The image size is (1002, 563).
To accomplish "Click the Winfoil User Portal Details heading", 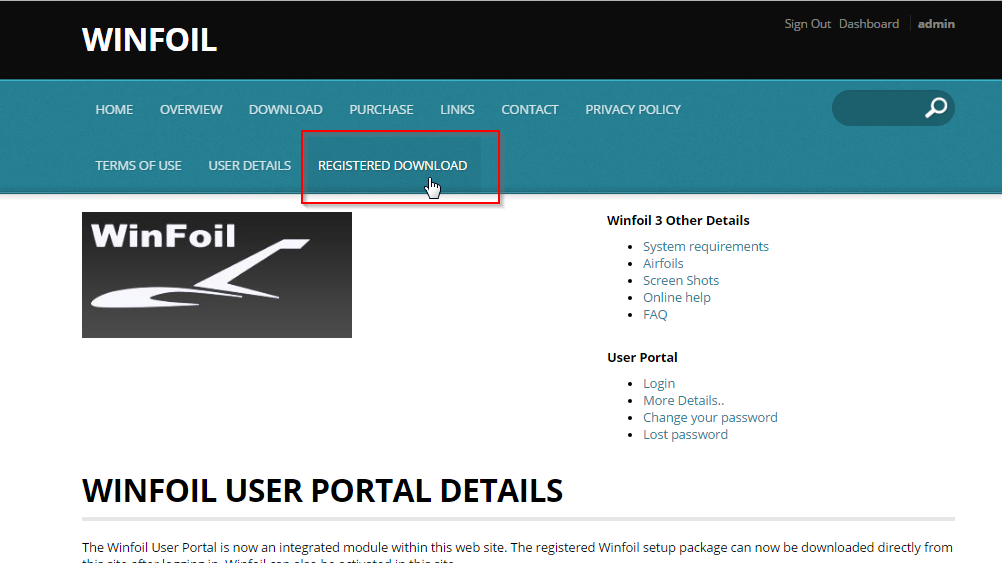I will click(322, 491).
